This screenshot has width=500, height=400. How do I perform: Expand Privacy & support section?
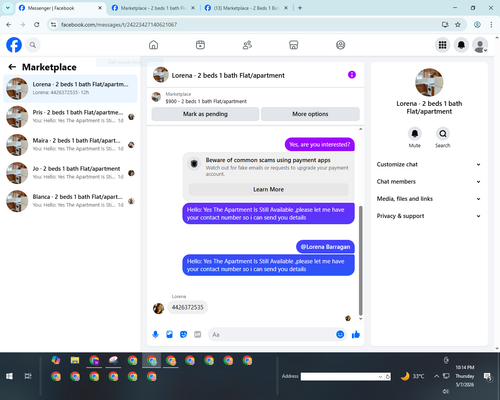click(x=429, y=216)
